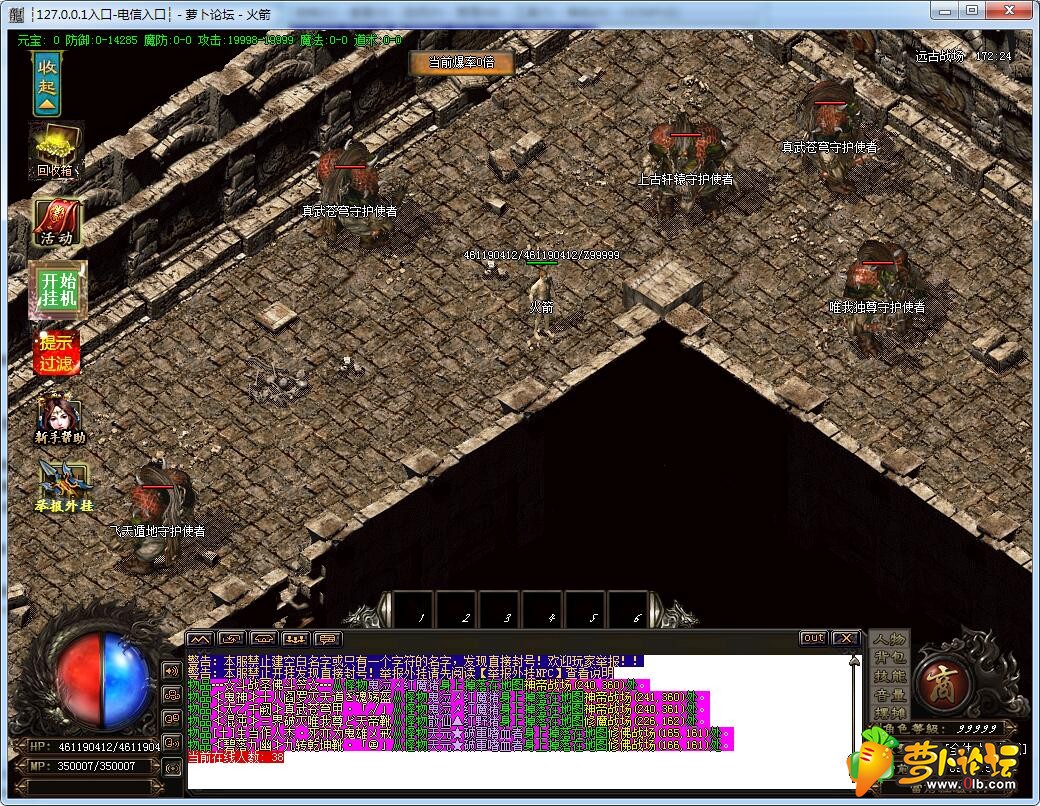The width and height of the screenshot is (1040, 806).
Task: Select quick slot 1 on hotbar
Action: 415,609
